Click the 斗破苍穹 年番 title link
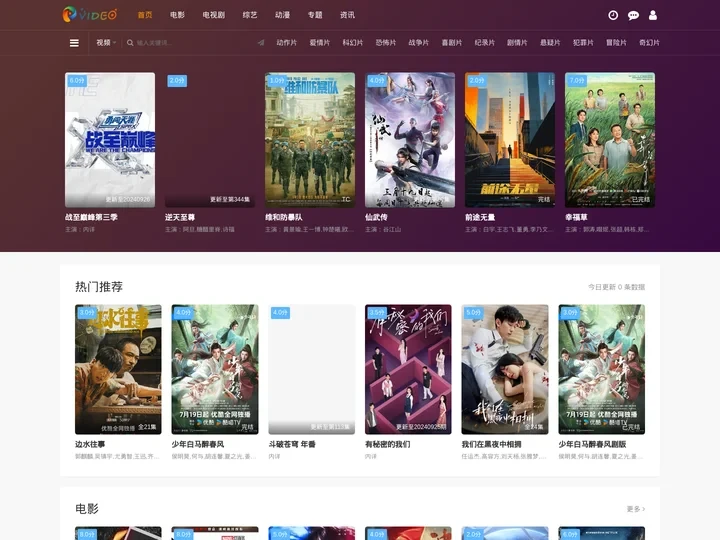Viewport: 720px width, 540px height. click(292, 444)
